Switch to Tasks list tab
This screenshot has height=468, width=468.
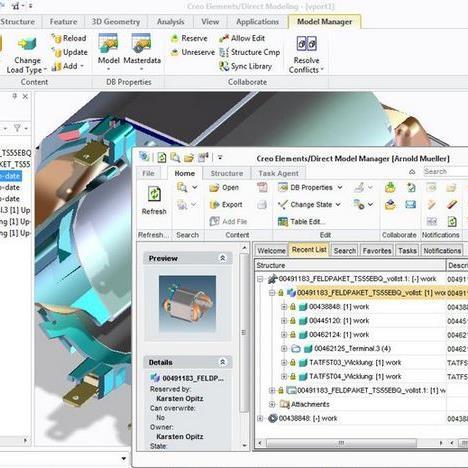point(407,251)
